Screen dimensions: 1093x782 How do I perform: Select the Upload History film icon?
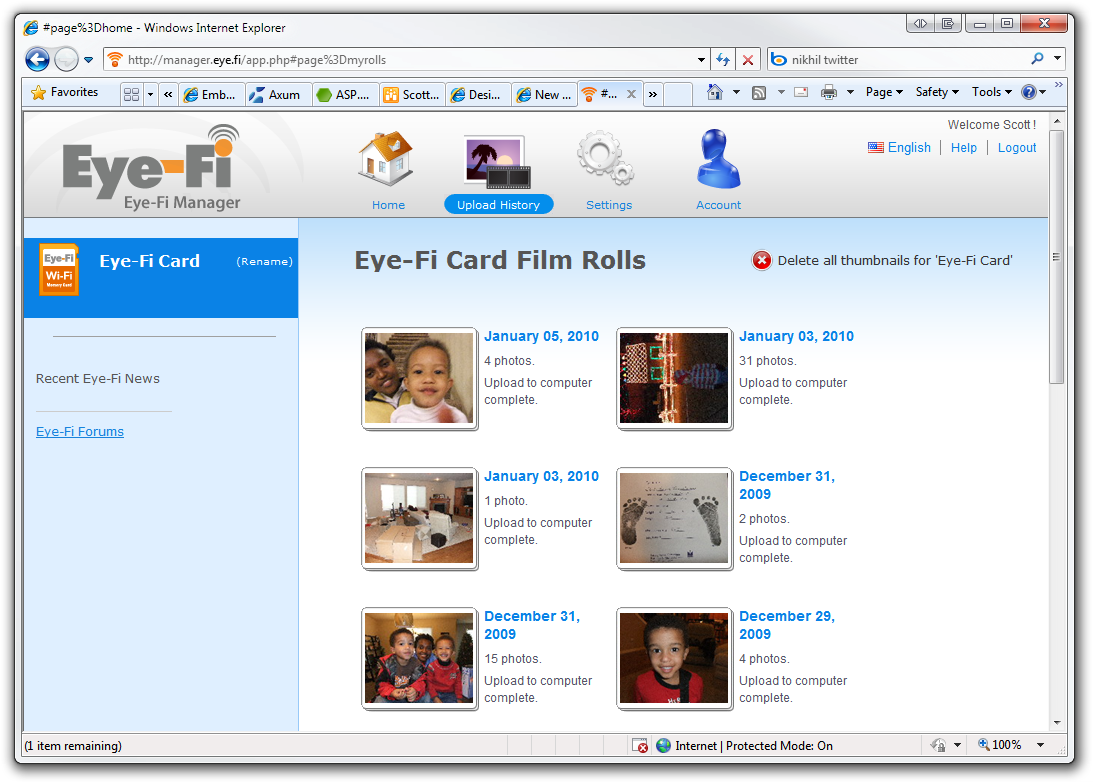pyautogui.click(x=498, y=160)
